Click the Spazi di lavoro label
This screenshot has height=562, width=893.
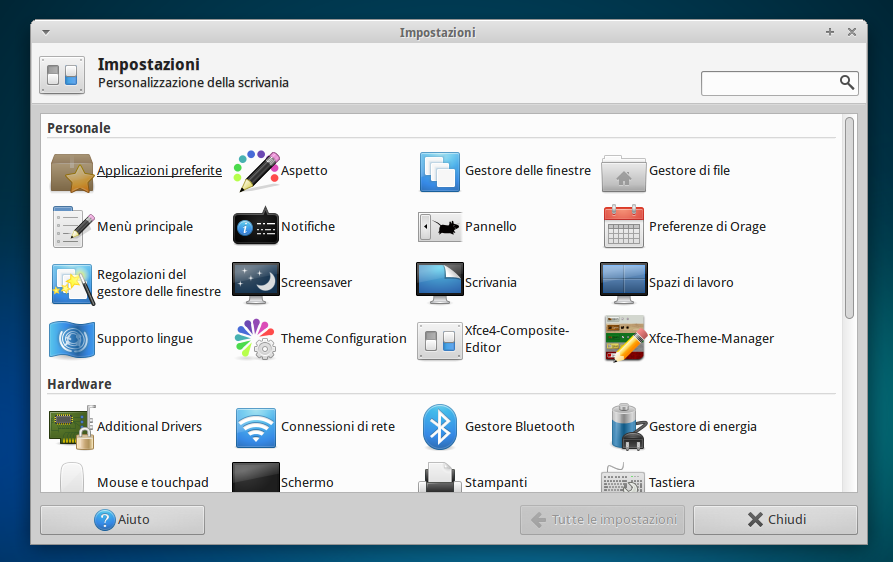pyautogui.click(x=691, y=282)
